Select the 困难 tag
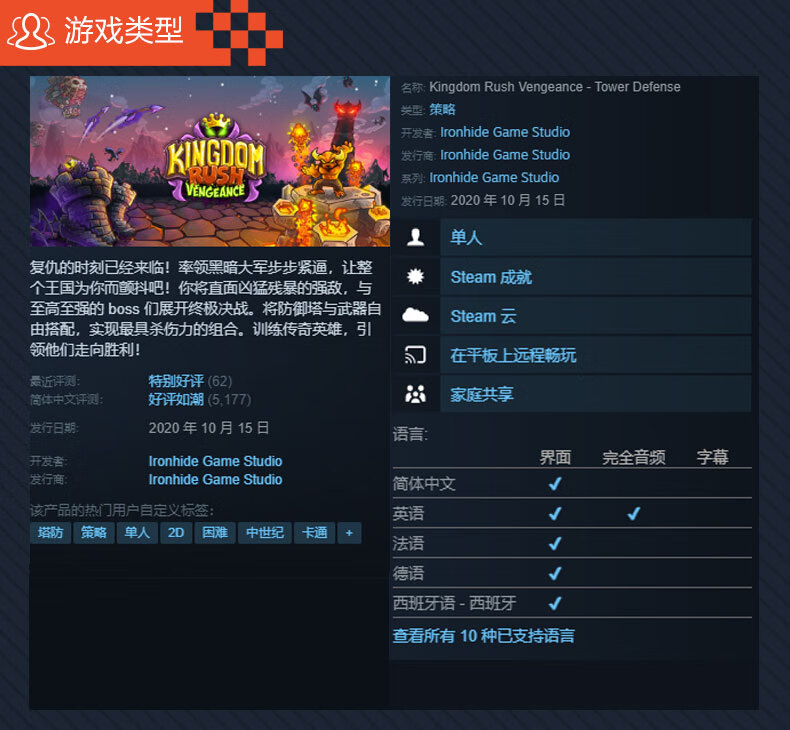Image resolution: width=790 pixels, height=730 pixels. (x=215, y=533)
